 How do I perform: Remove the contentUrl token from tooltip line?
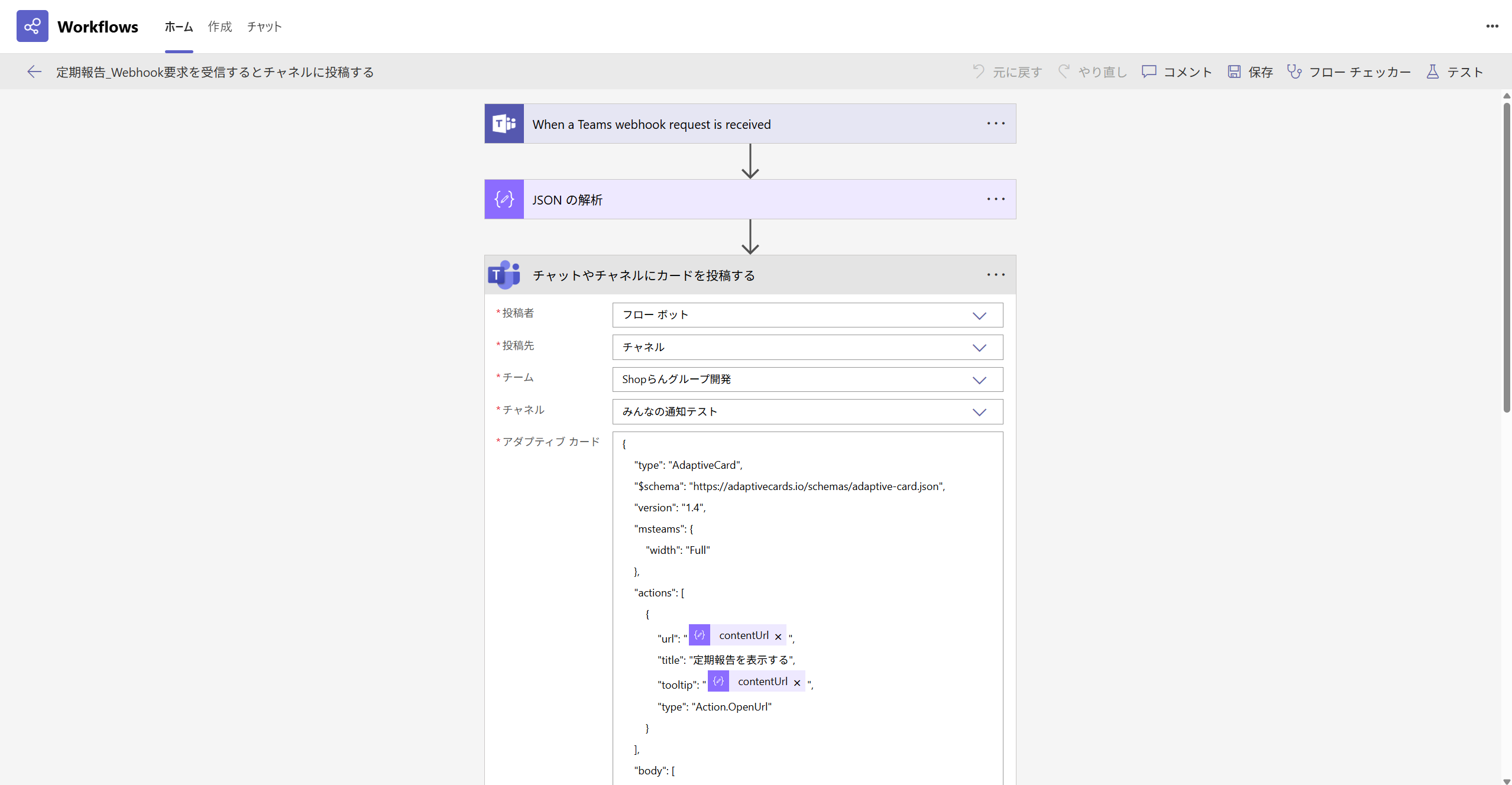tap(797, 683)
